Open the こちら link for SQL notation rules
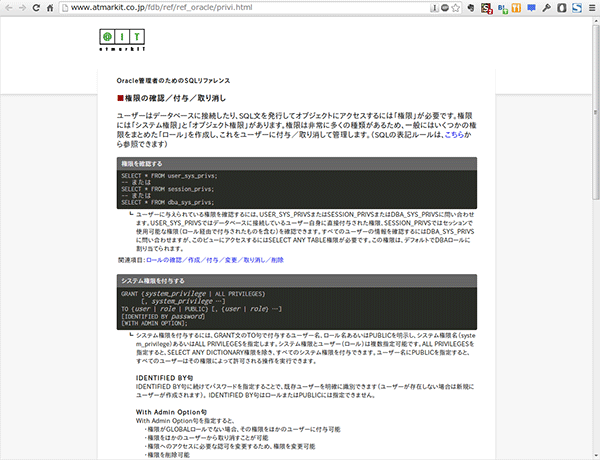Viewport: 600px width, 460px height. [454, 135]
